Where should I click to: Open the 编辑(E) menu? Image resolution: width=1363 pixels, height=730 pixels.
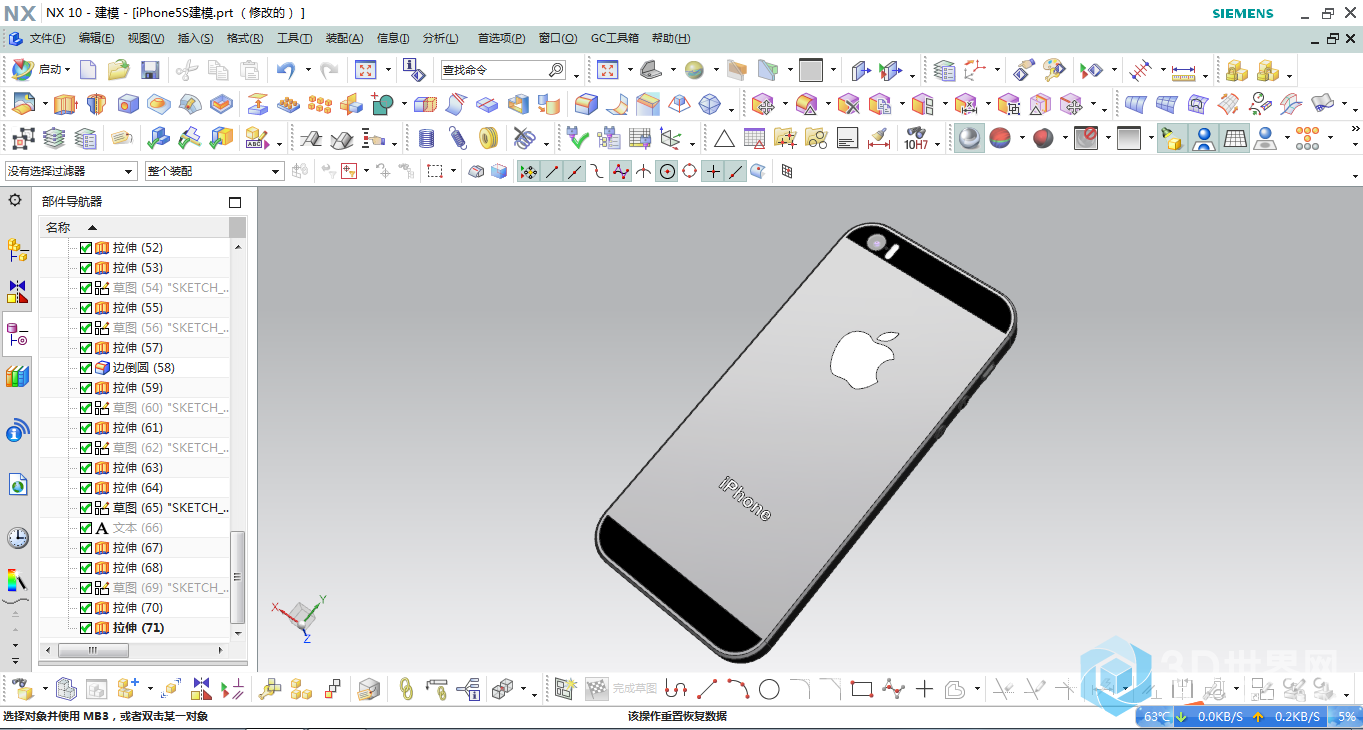96,38
